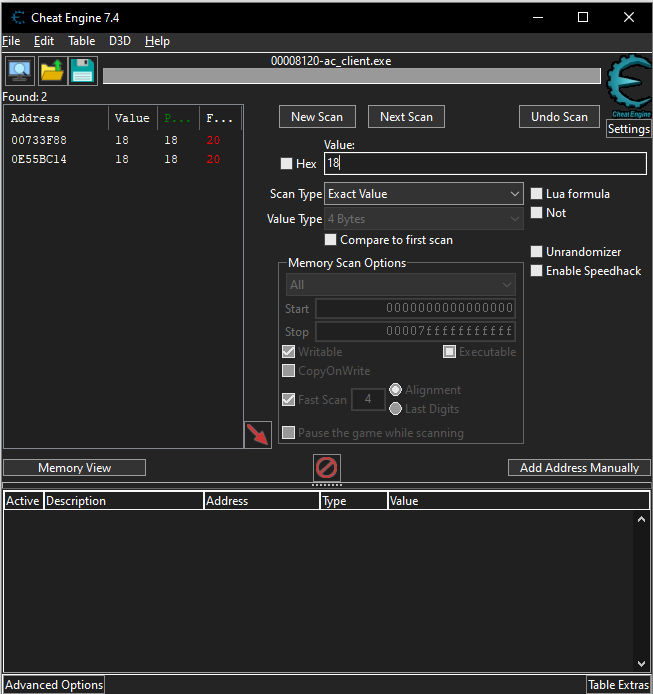The image size is (653, 694).
Task: Click the Fast Scan alignment value field
Action: (x=368, y=399)
